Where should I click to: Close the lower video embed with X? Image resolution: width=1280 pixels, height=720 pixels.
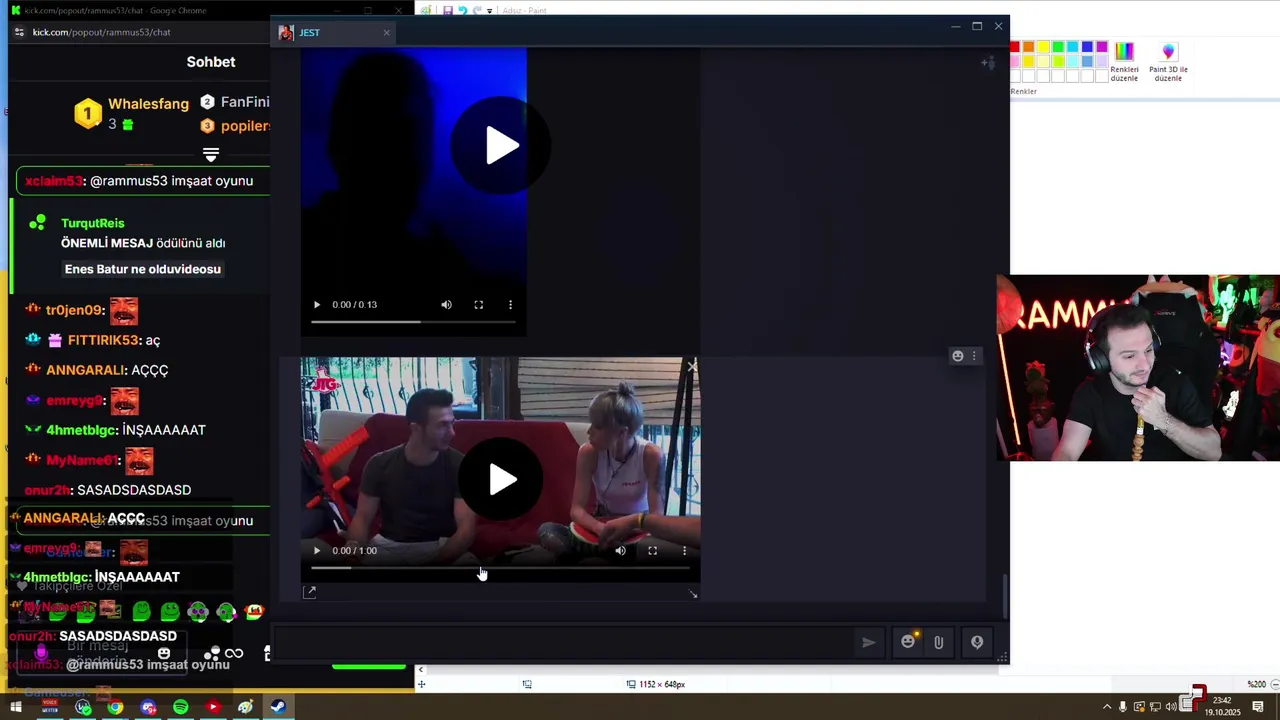point(692,366)
